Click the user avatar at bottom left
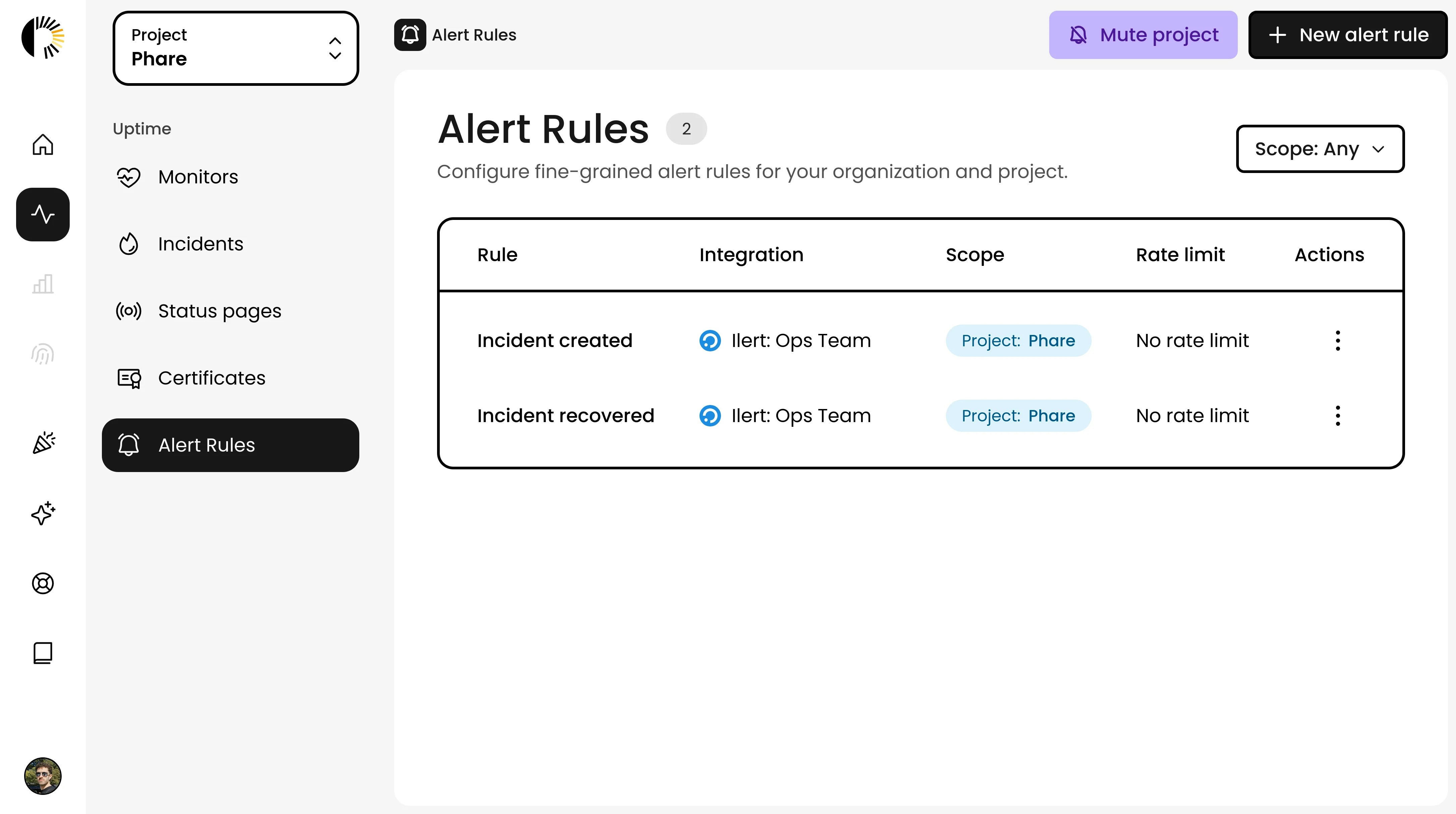 point(43,775)
